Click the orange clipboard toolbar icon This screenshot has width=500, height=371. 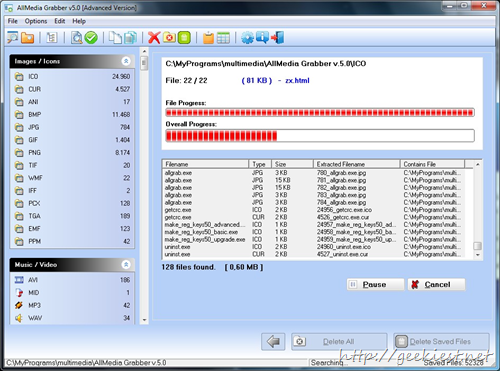coord(208,38)
